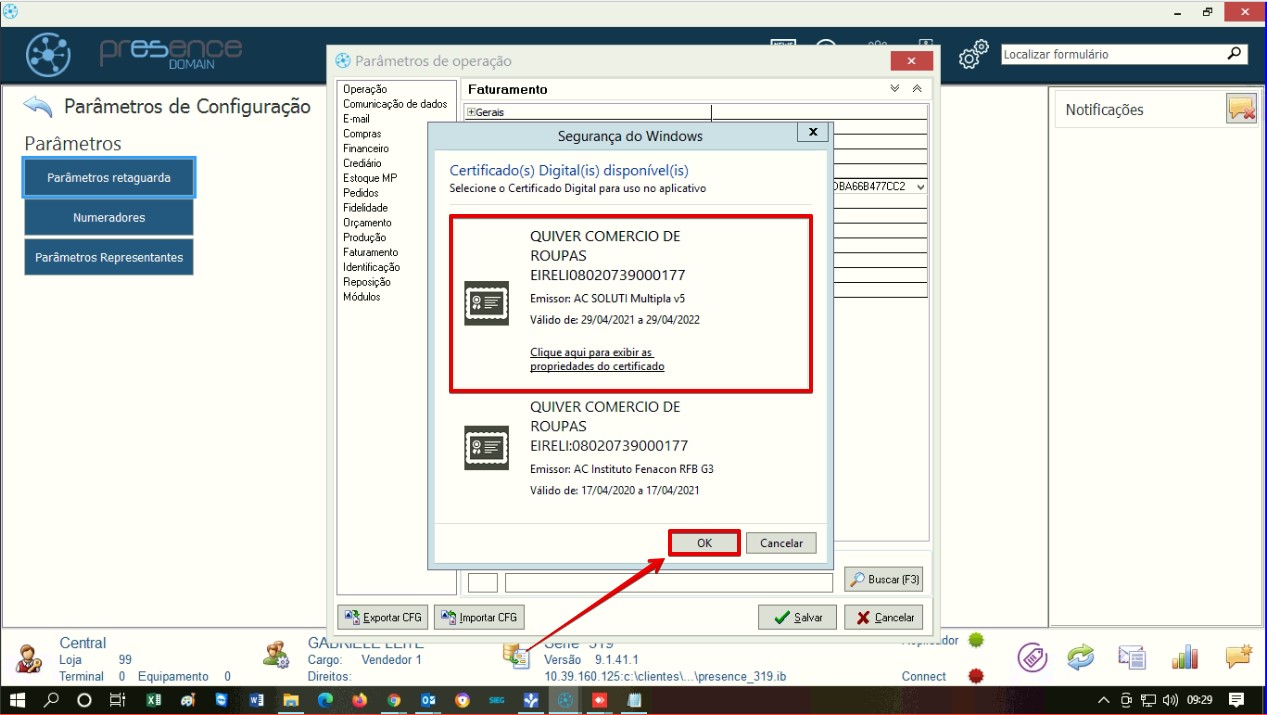Click the long search field left of Buscar

(669, 582)
